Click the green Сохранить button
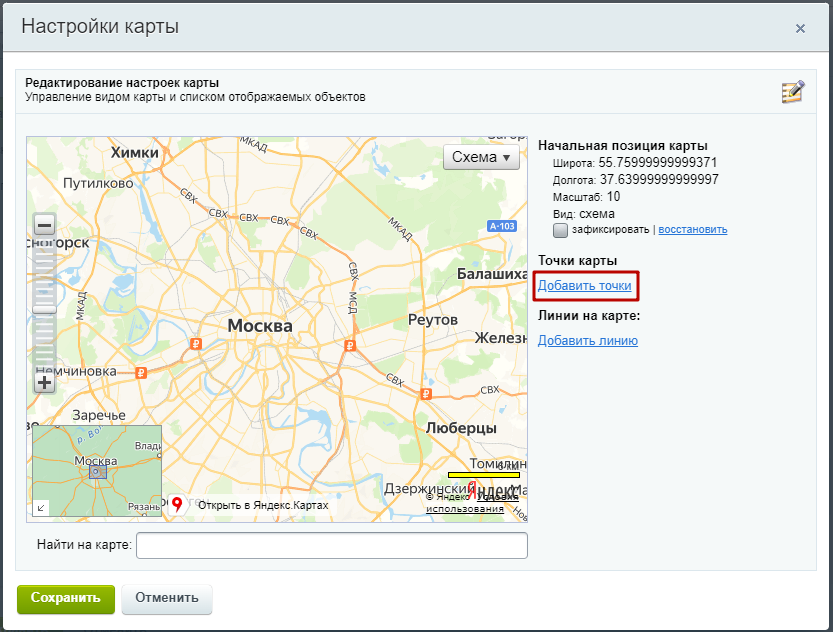The image size is (833, 632). tap(66, 599)
